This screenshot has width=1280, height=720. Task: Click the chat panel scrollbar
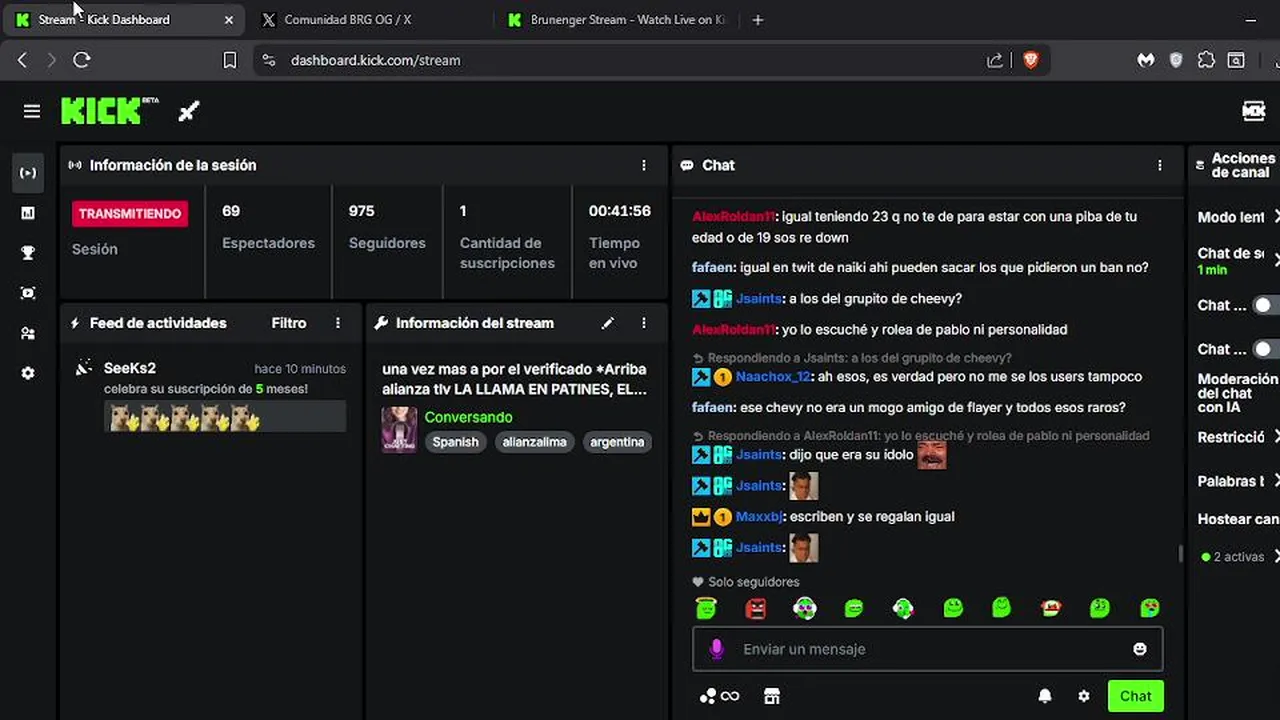(x=1180, y=553)
